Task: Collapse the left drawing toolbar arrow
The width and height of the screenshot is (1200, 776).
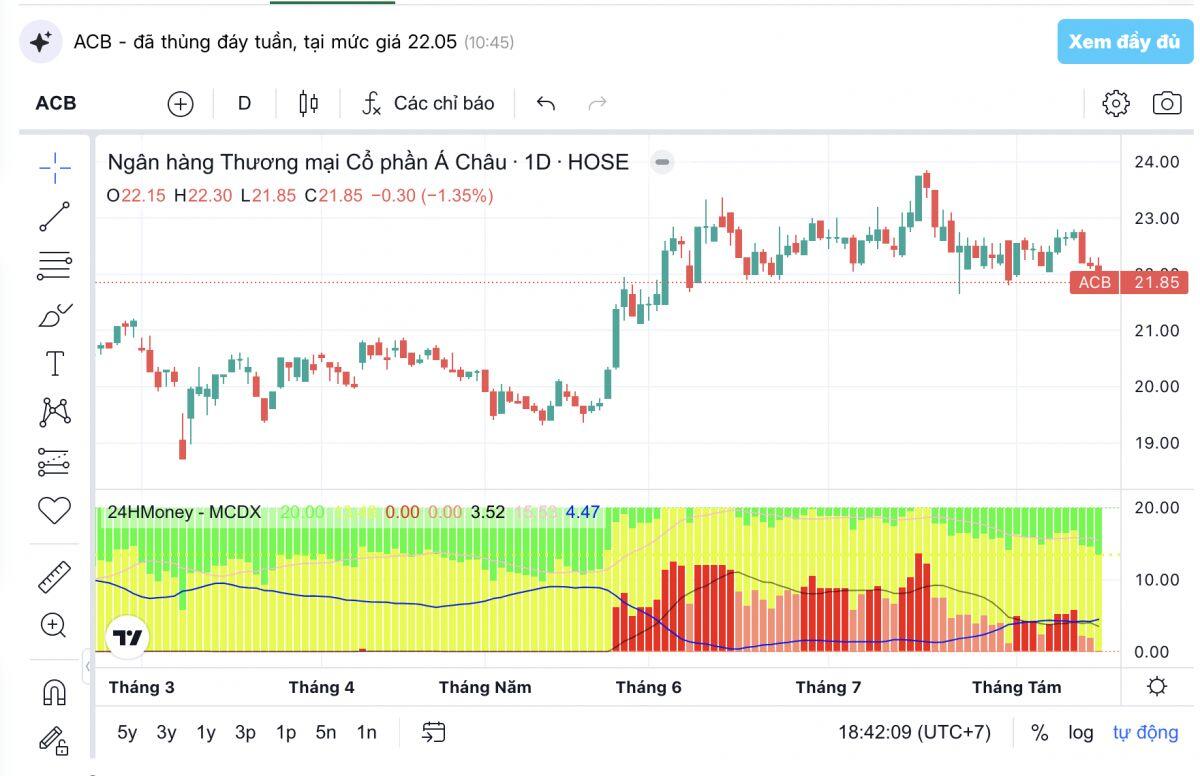Action: (87, 666)
